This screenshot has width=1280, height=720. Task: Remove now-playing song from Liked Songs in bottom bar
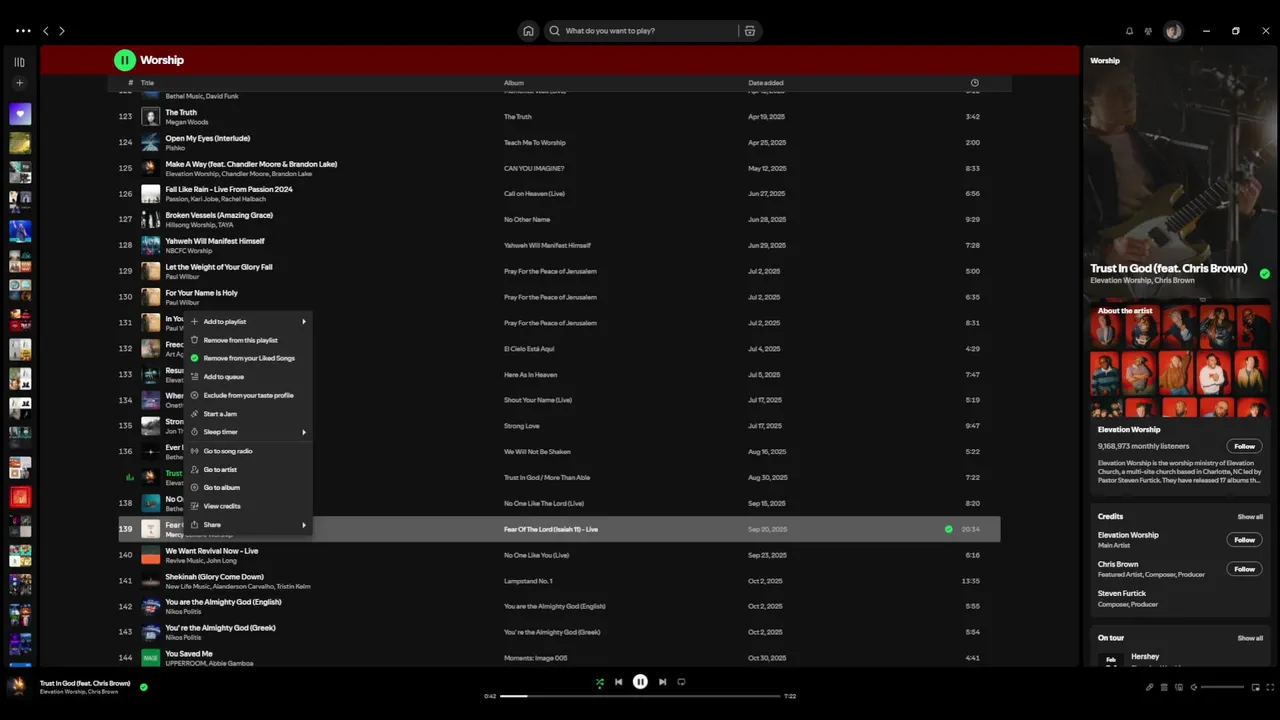pos(144,687)
